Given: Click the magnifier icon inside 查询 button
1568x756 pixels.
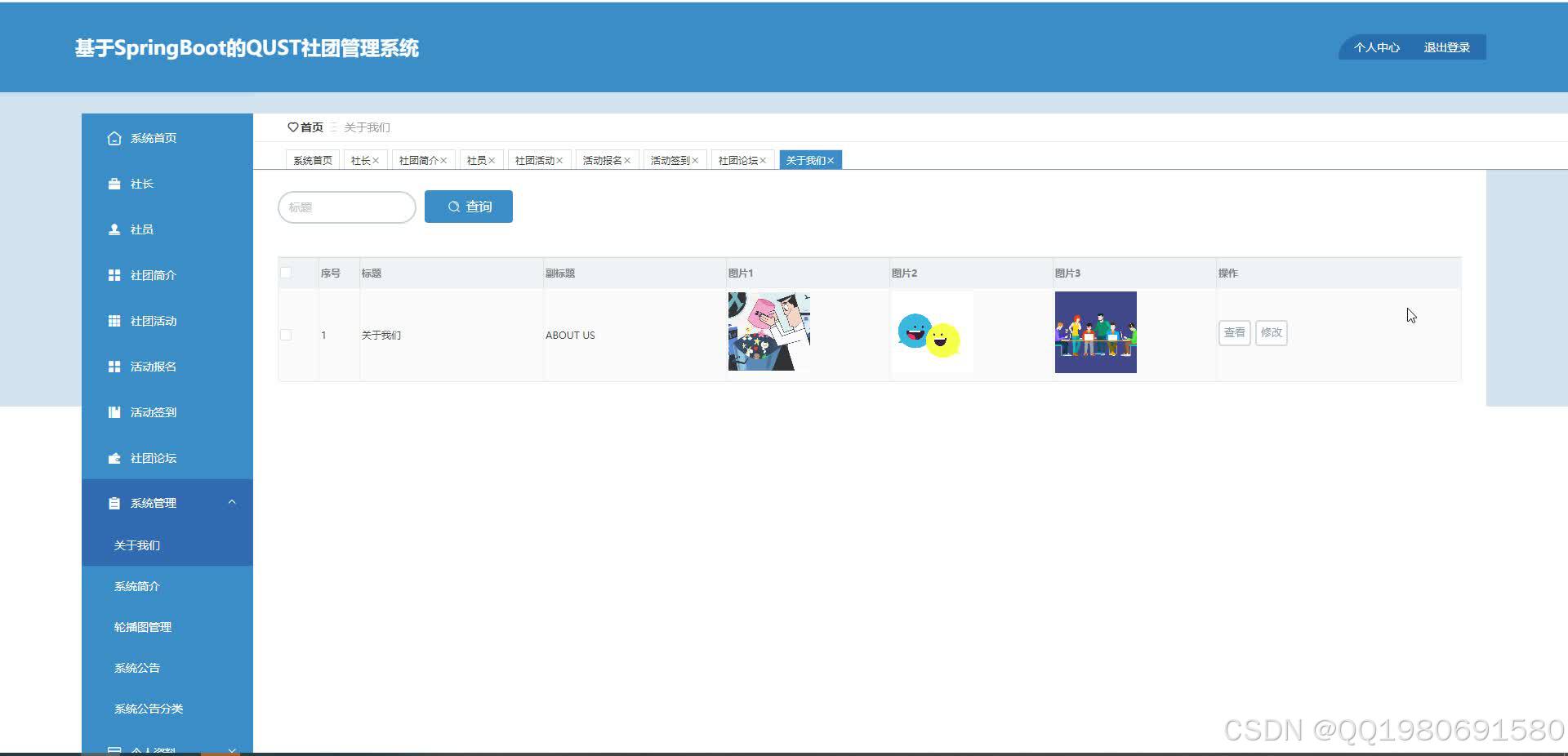Looking at the screenshot, I should pyautogui.click(x=454, y=207).
